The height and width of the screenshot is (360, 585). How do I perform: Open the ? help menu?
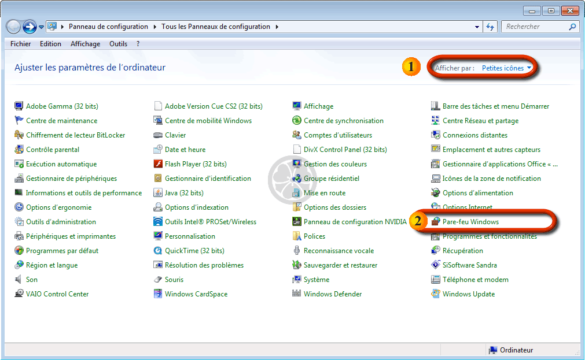click(138, 44)
